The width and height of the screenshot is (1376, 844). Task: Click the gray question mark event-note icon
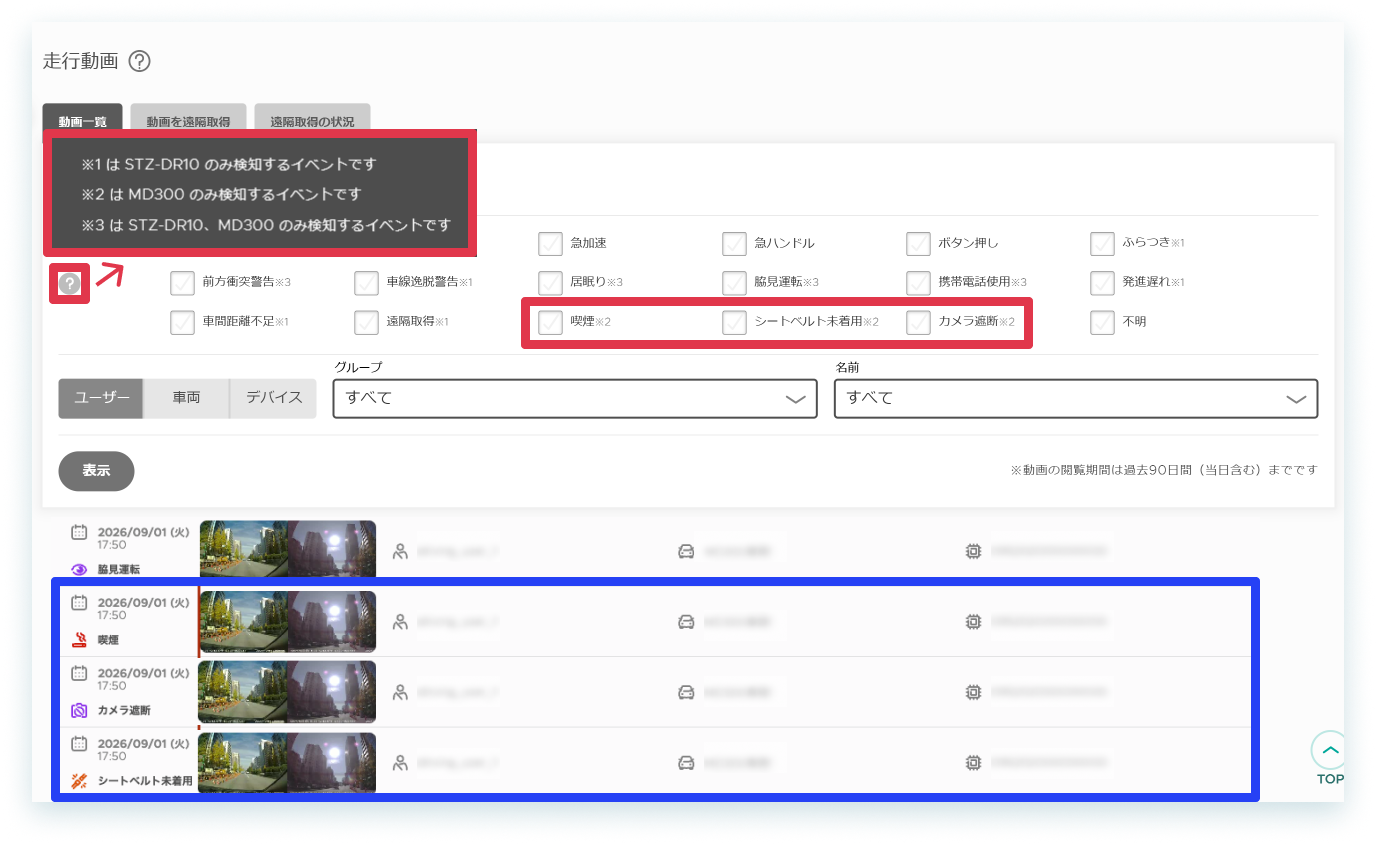click(69, 284)
